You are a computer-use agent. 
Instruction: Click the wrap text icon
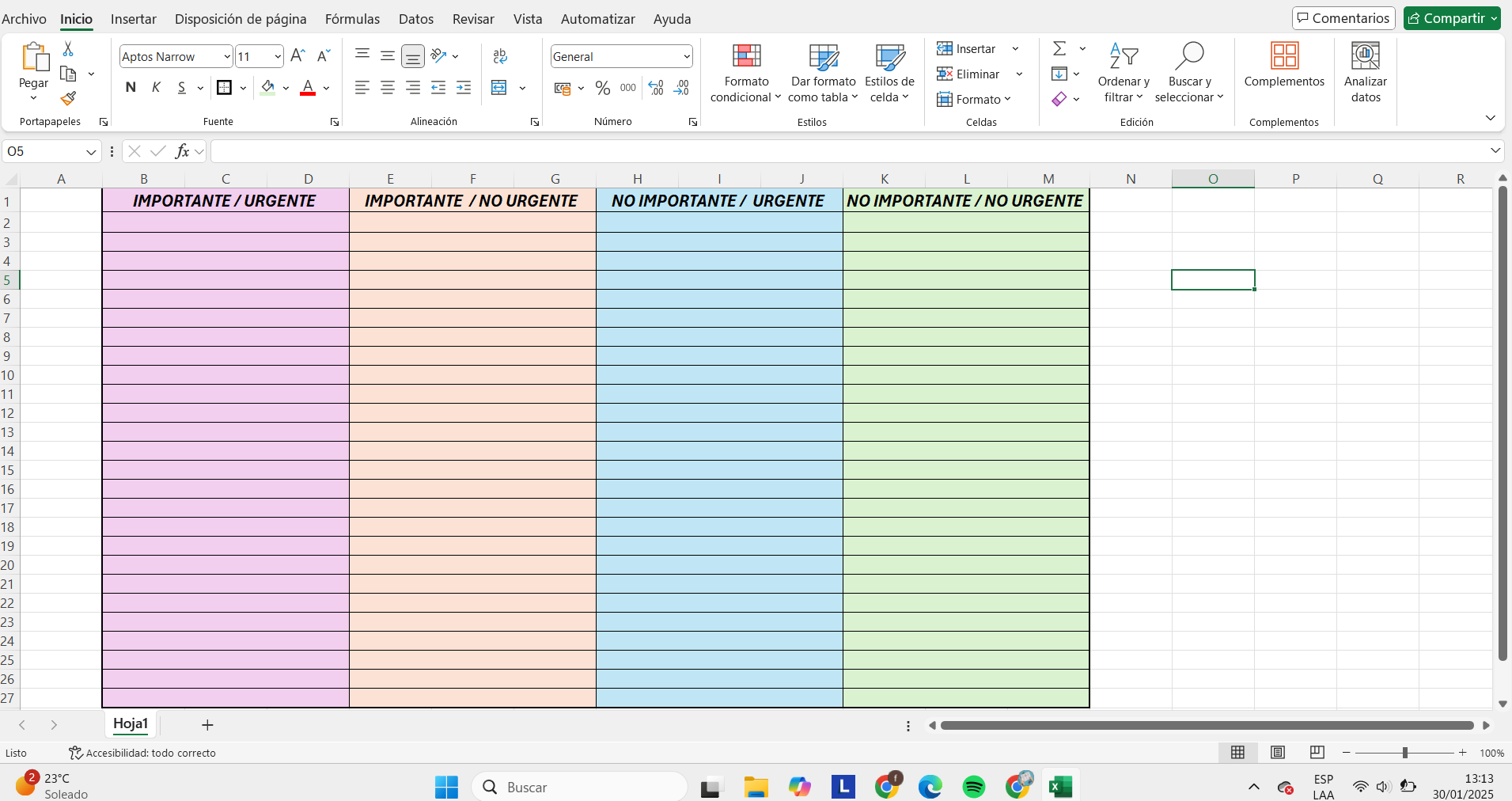(x=500, y=55)
